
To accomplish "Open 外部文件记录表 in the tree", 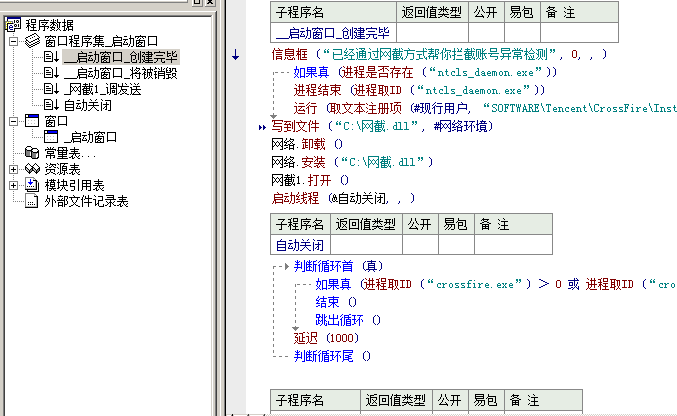I will pos(86,201).
